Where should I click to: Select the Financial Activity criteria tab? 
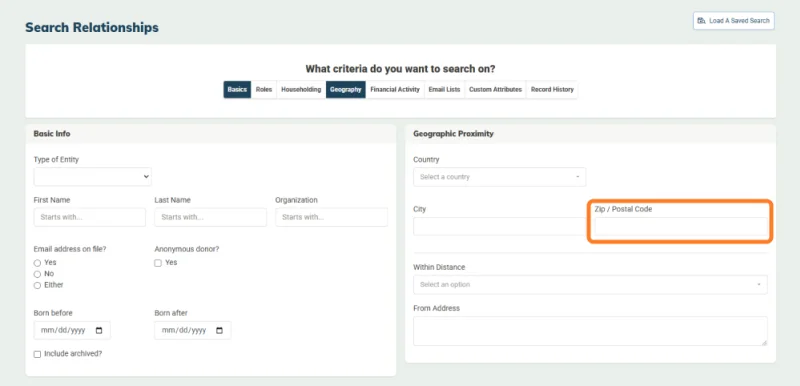[395, 89]
